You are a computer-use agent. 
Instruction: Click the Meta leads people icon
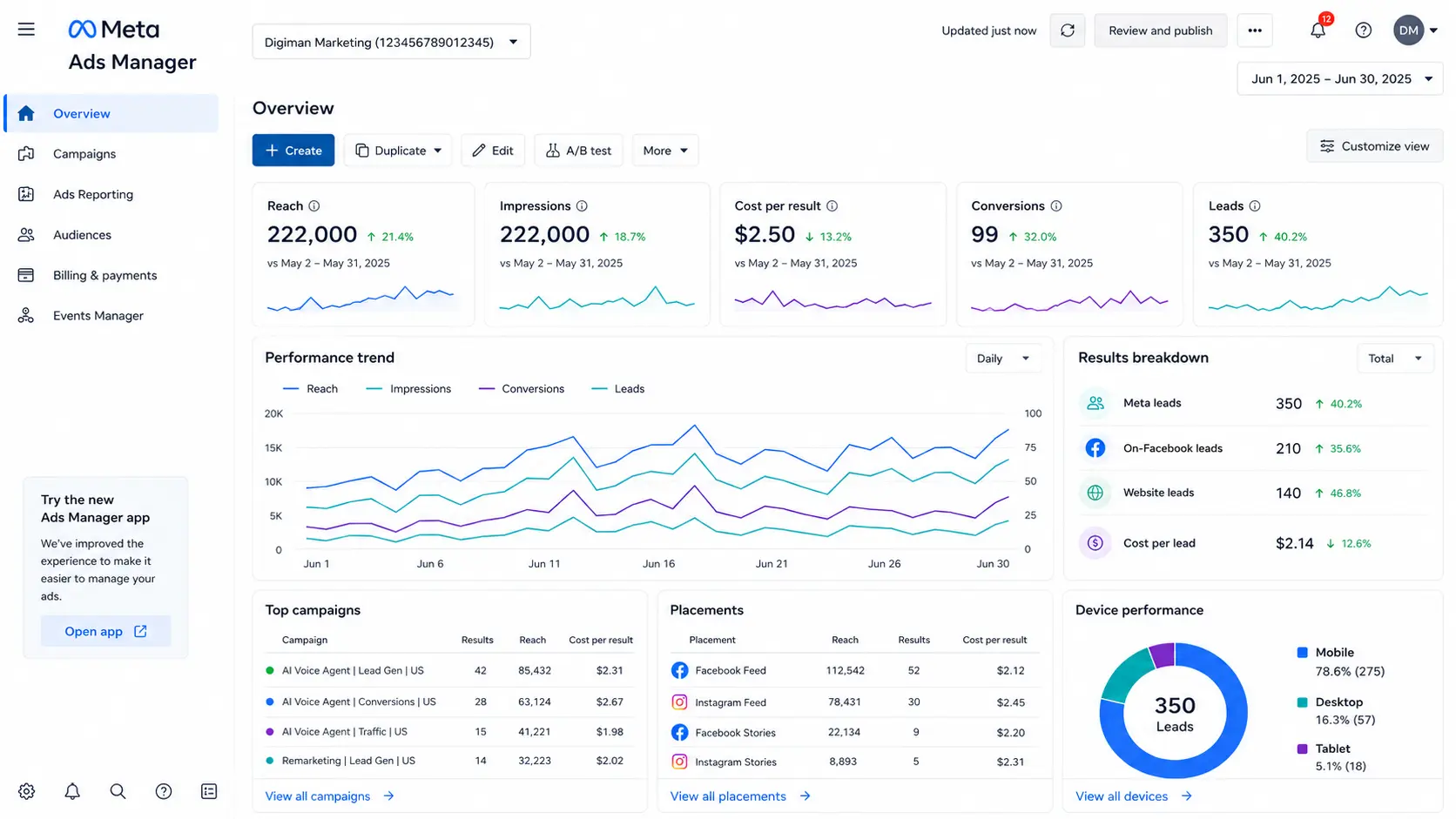point(1095,403)
